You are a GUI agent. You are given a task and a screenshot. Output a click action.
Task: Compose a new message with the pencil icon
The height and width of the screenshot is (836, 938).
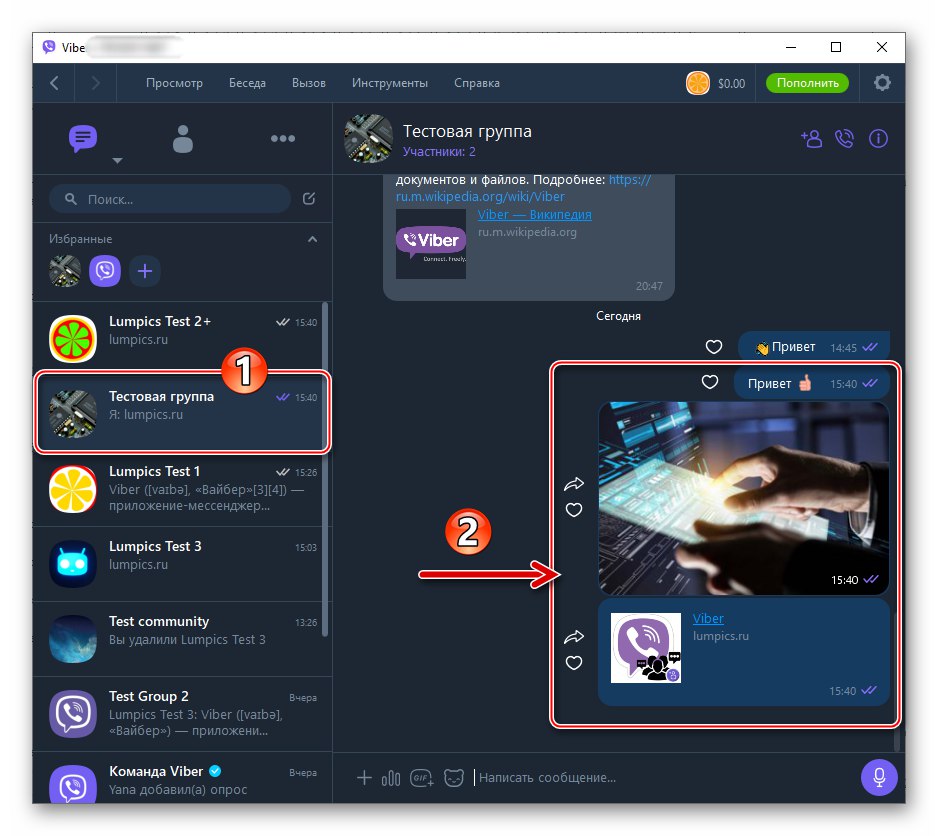(308, 200)
